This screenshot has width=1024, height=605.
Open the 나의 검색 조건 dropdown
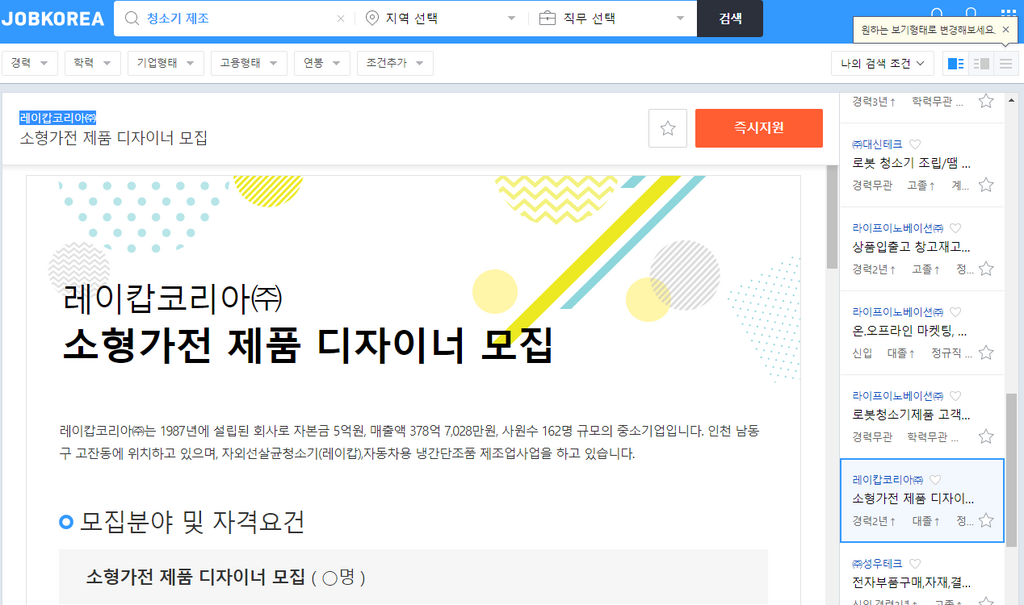pos(882,63)
